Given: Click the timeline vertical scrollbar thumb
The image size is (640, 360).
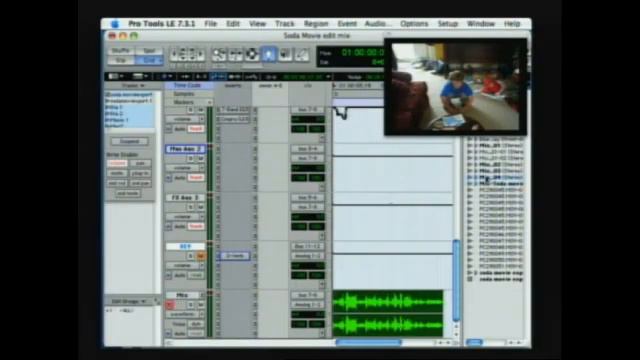Looking at the screenshot, I should pyautogui.click(x=456, y=280).
